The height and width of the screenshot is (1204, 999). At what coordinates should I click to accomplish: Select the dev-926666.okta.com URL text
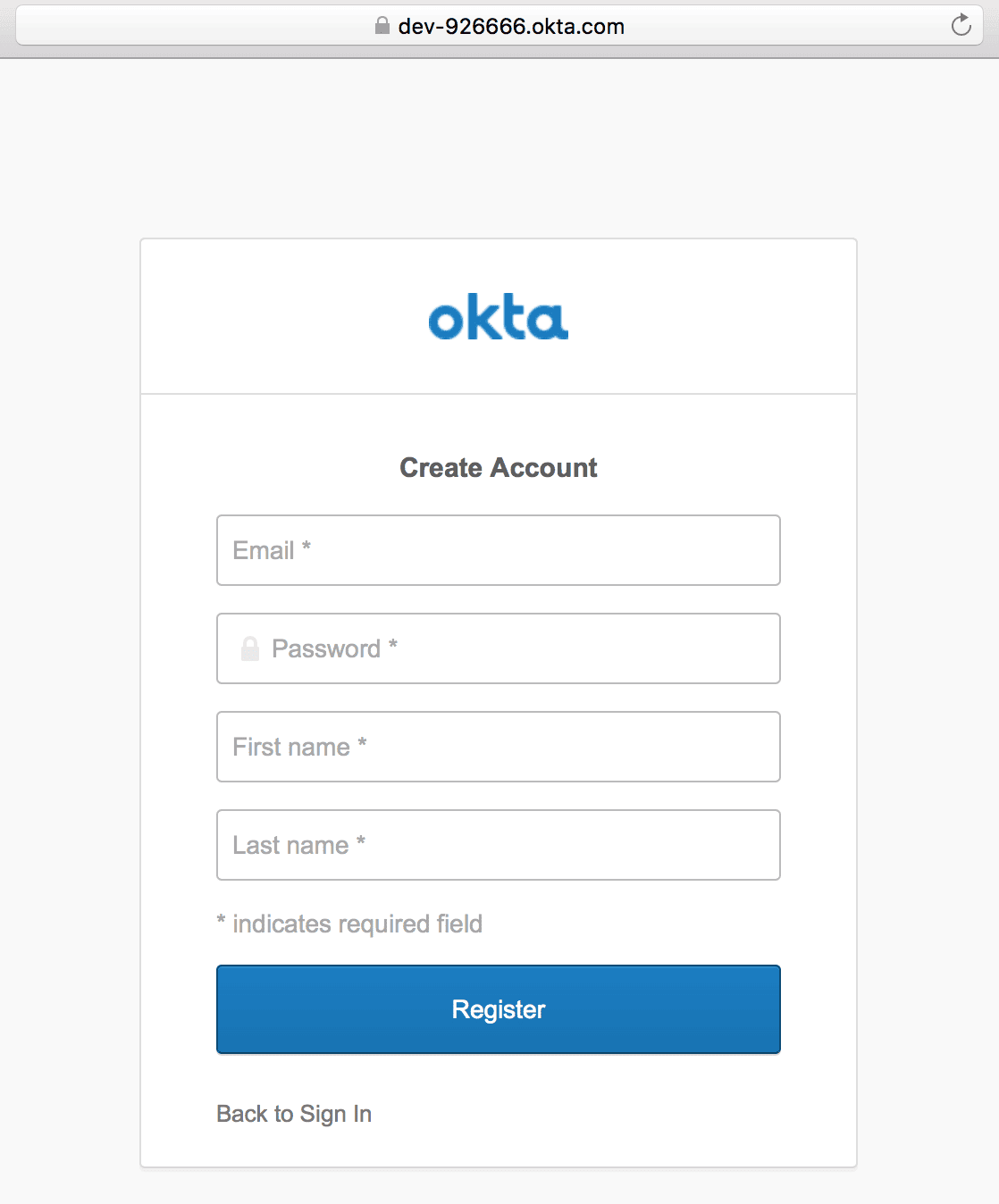pos(511,27)
